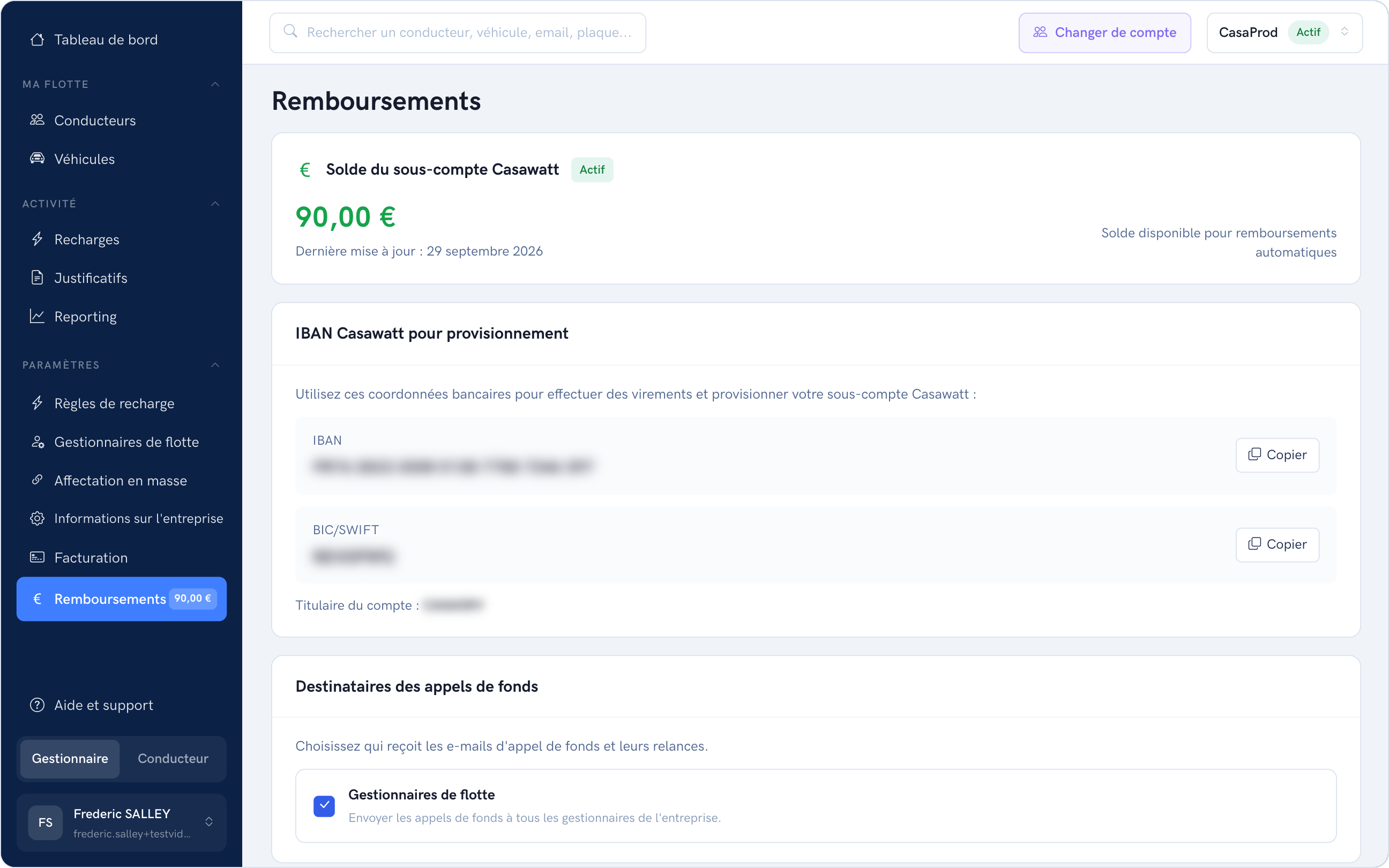Click Changer de compte button
The height and width of the screenshot is (868, 1389).
click(1104, 33)
